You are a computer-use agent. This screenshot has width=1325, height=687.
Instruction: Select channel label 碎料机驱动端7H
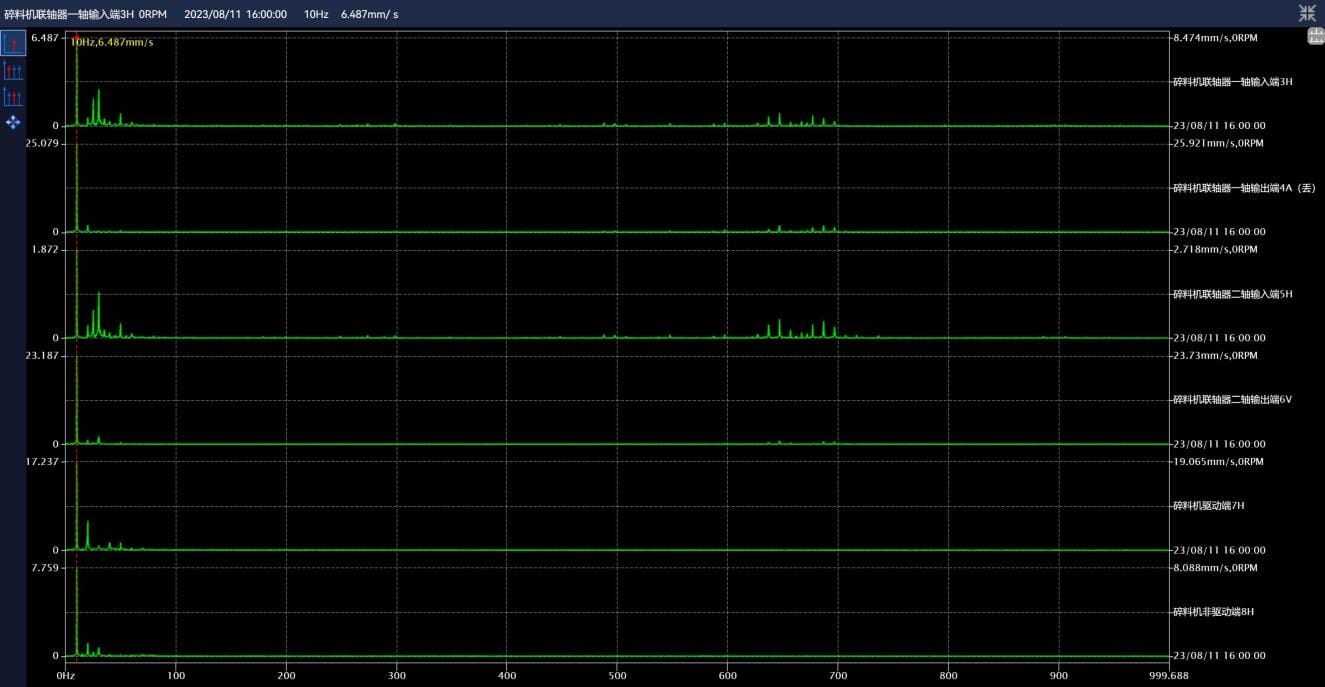coord(1208,506)
